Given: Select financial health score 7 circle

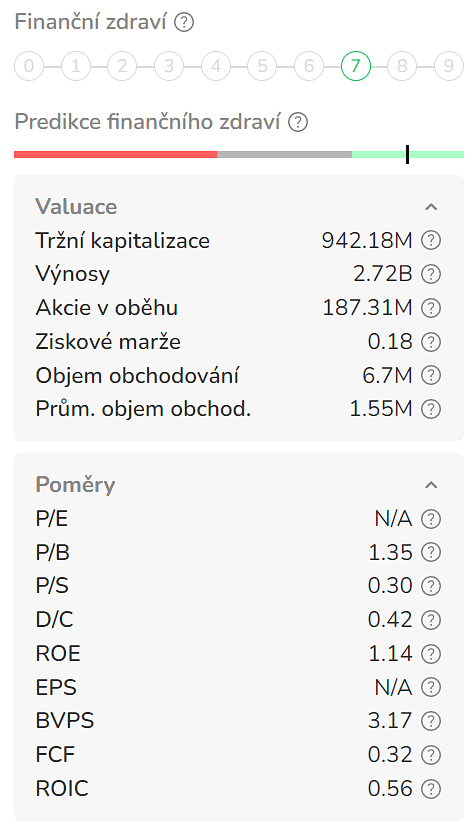Looking at the screenshot, I should coord(356,66).
